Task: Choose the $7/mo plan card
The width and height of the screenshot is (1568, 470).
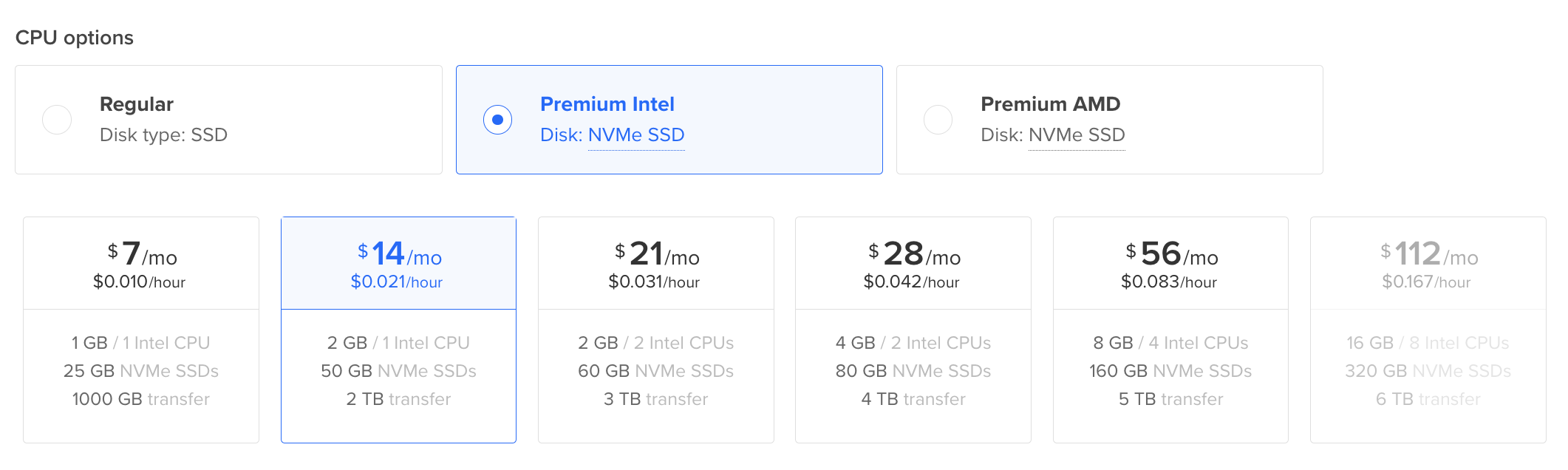Action: pyautogui.click(x=141, y=330)
